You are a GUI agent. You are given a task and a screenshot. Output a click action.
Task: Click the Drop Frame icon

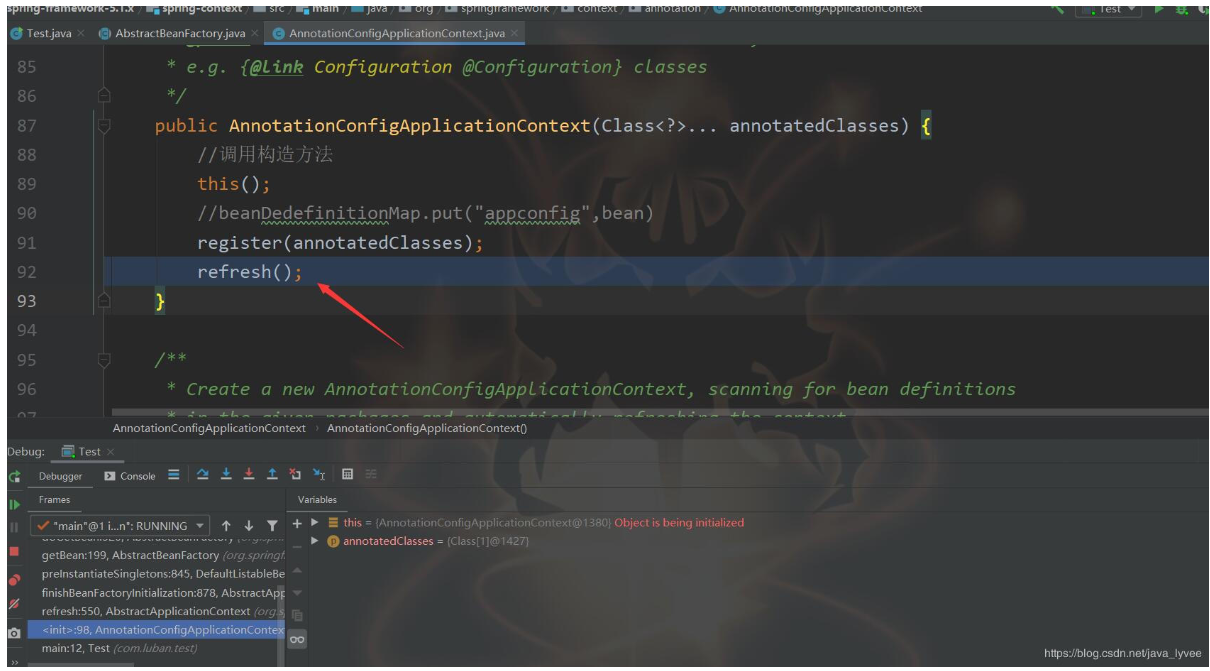tap(295, 475)
